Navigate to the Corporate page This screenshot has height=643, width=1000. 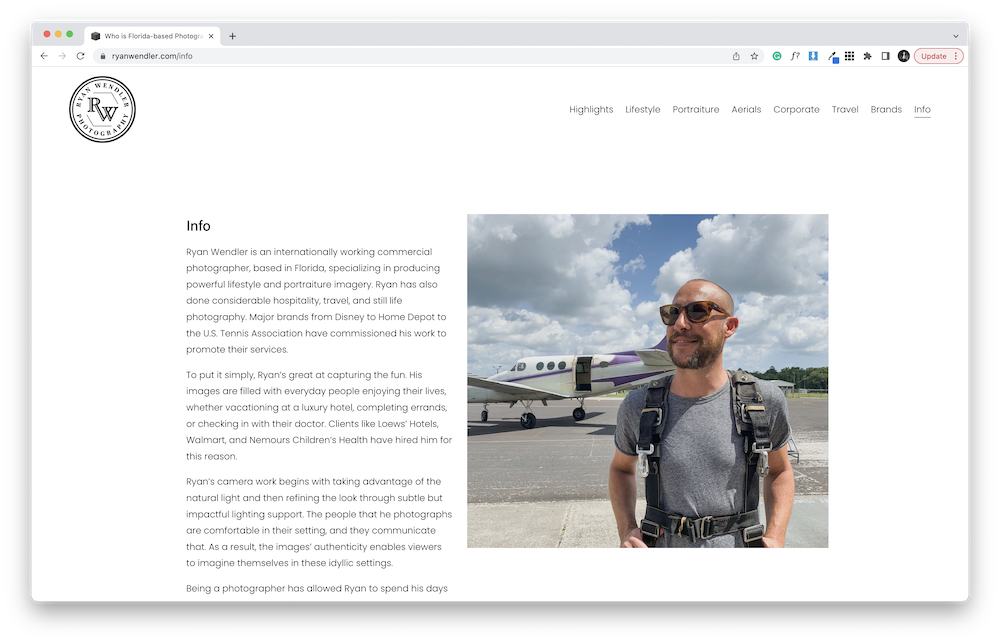pos(797,110)
